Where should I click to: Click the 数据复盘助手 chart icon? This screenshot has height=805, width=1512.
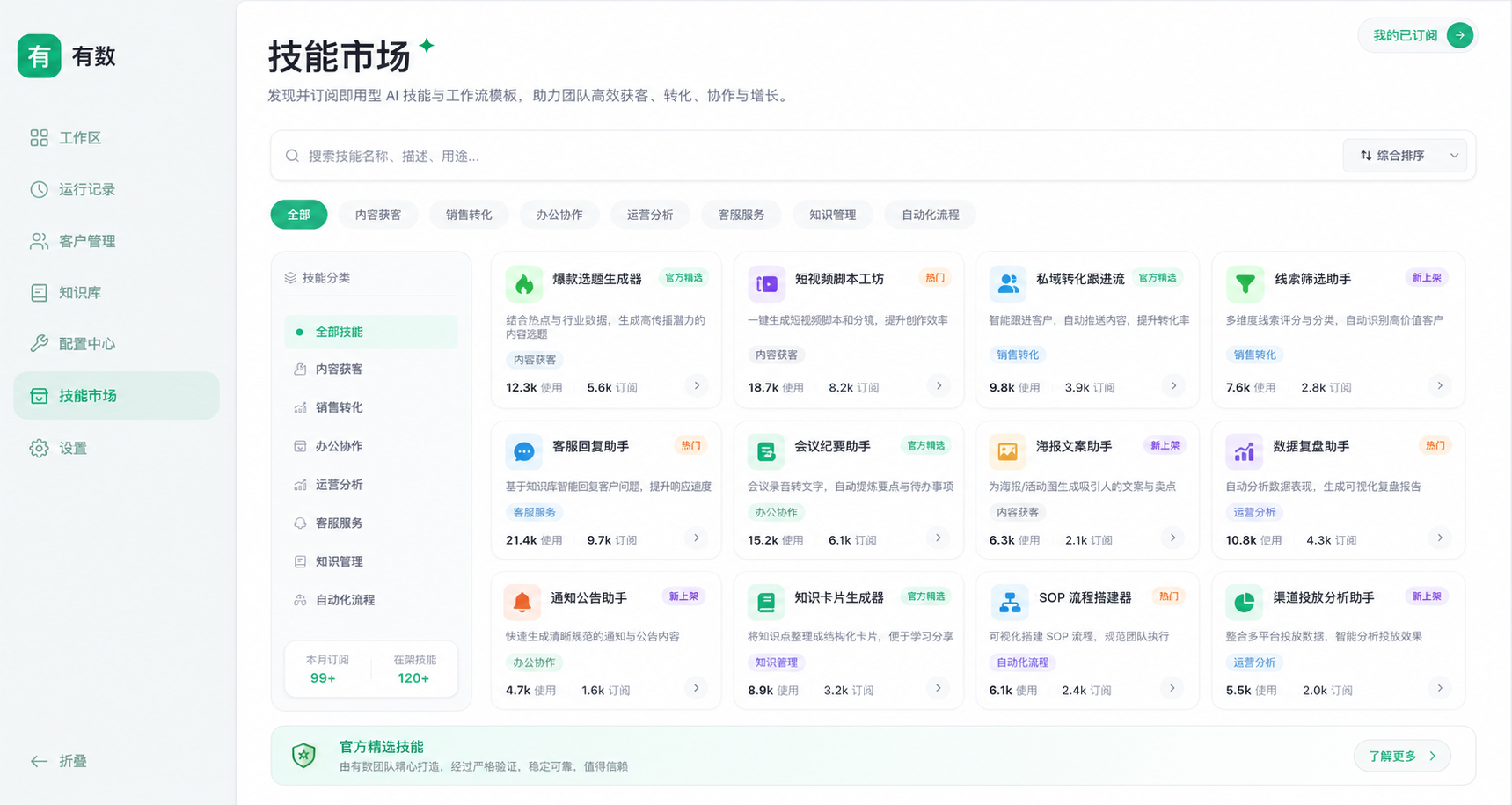tap(1245, 451)
